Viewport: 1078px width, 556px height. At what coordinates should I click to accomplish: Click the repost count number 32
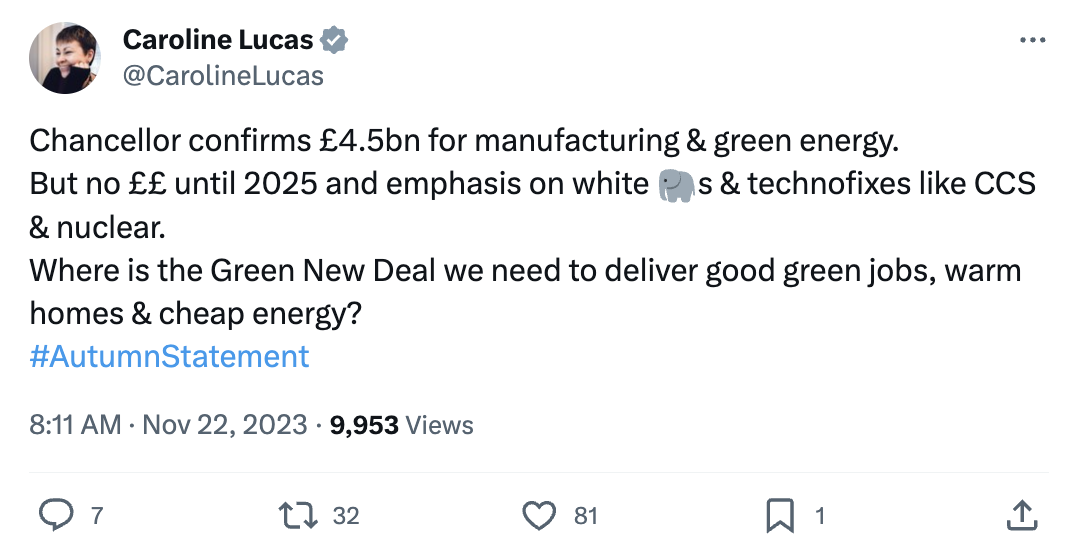tap(346, 516)
